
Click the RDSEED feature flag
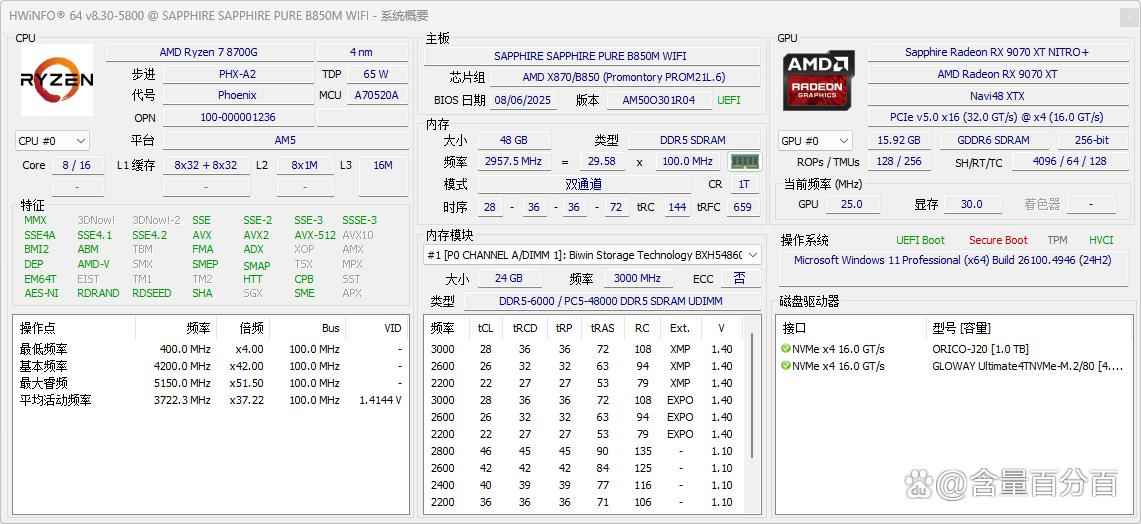[151, 293]
